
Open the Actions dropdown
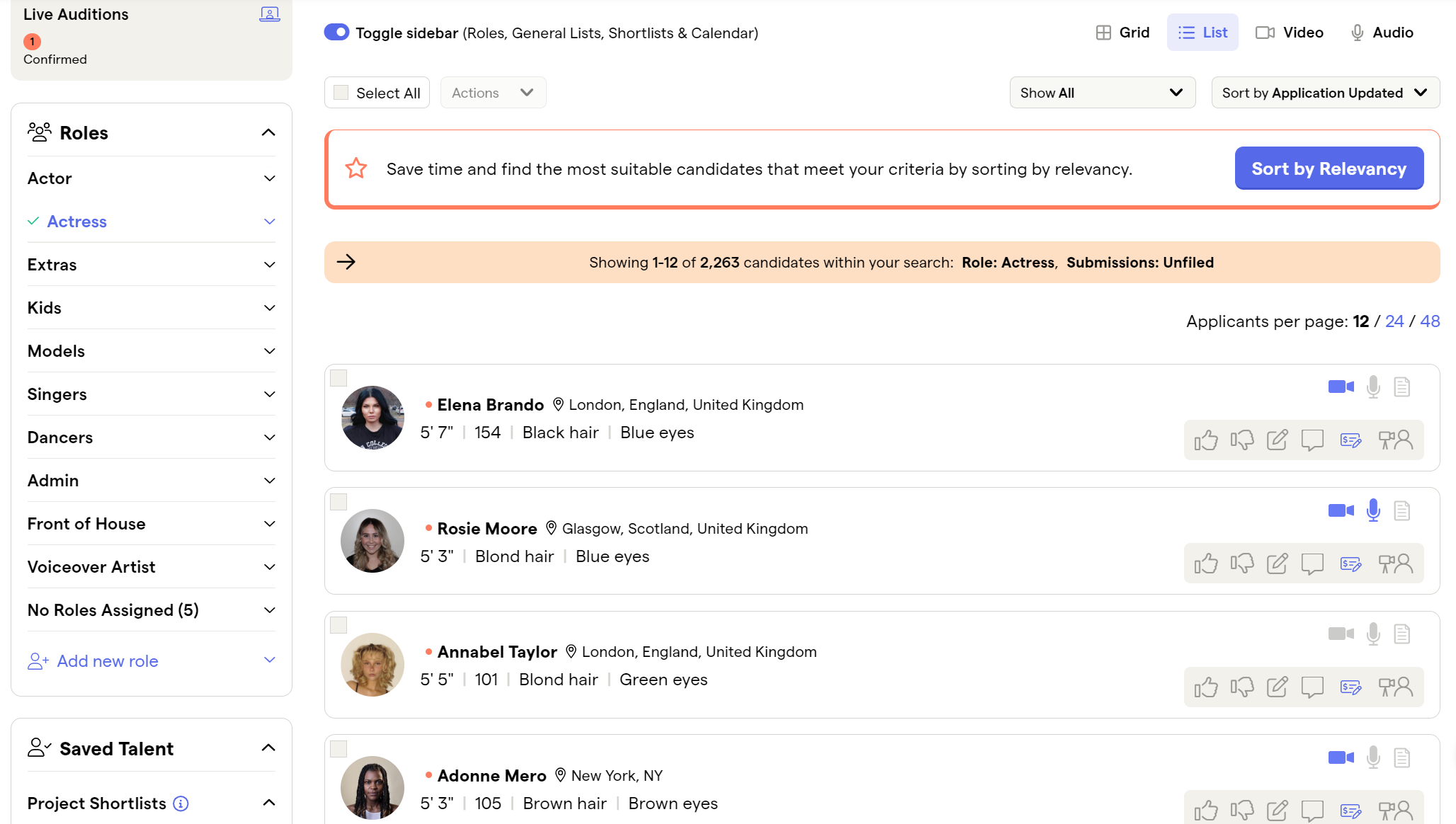(x=493, y=92)
